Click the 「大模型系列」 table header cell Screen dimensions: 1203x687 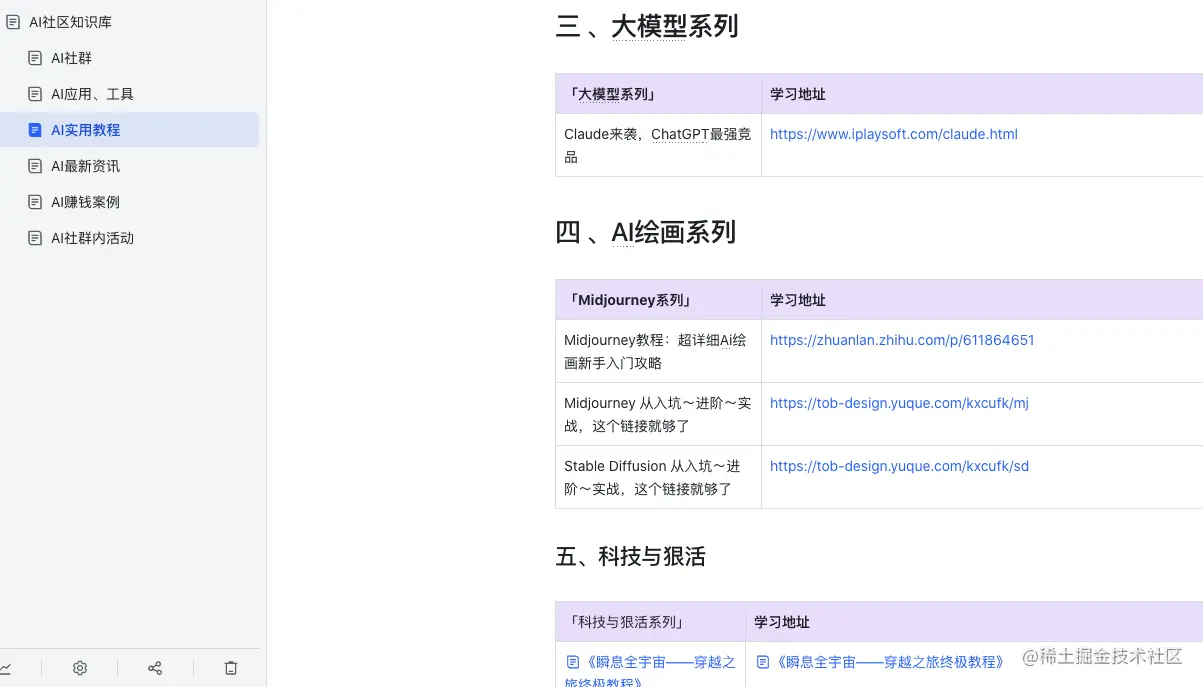(x=658, y=94)
